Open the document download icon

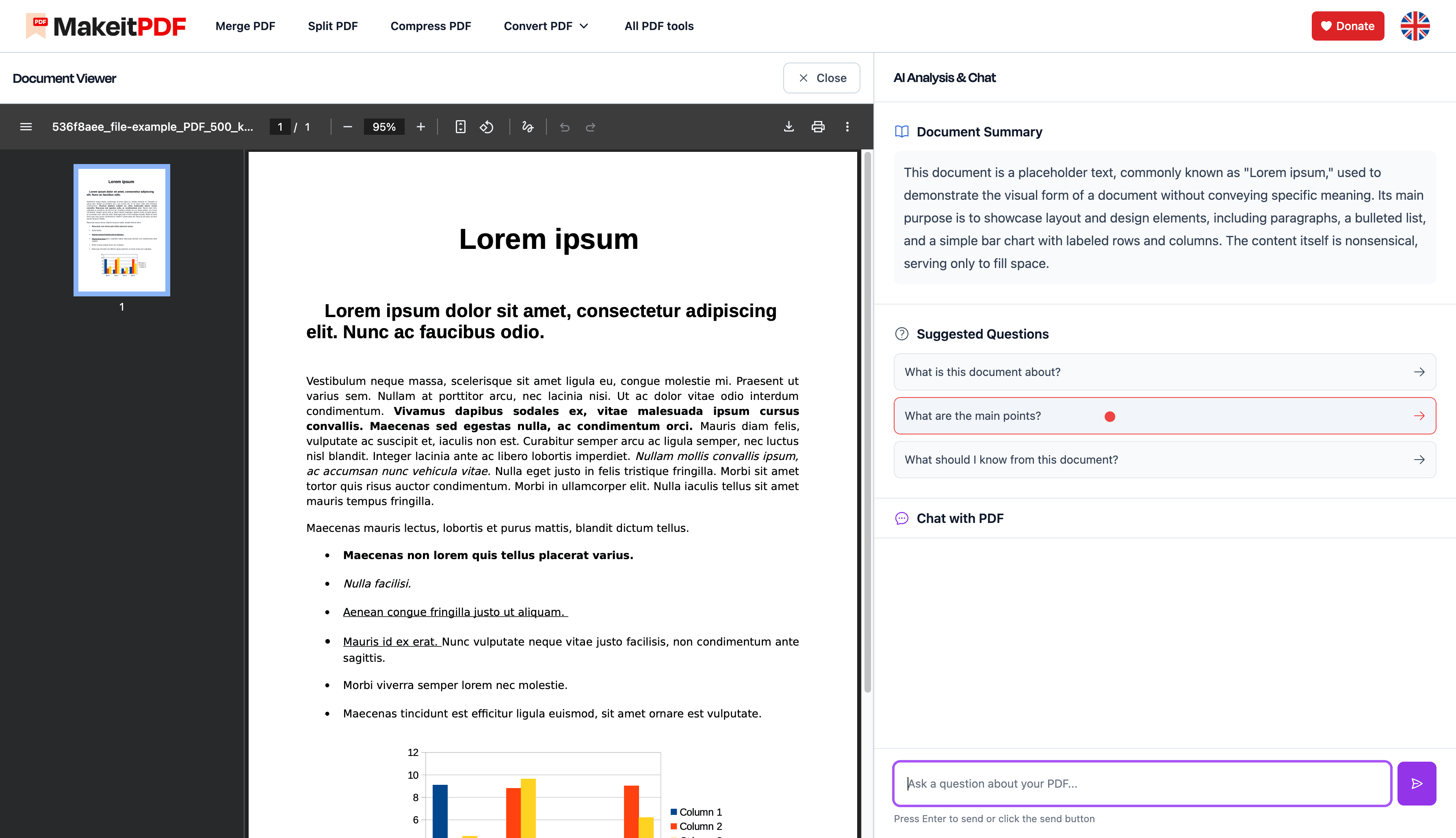789,127
